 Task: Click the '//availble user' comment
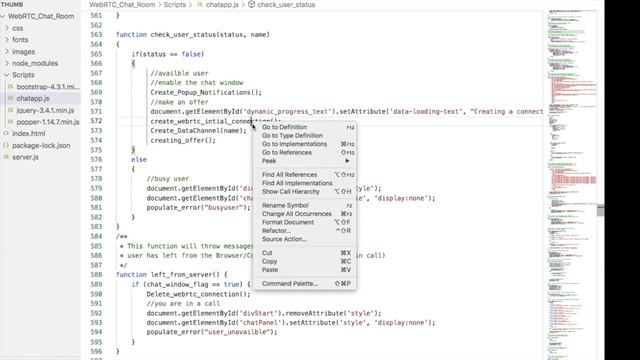coord(179,73)
